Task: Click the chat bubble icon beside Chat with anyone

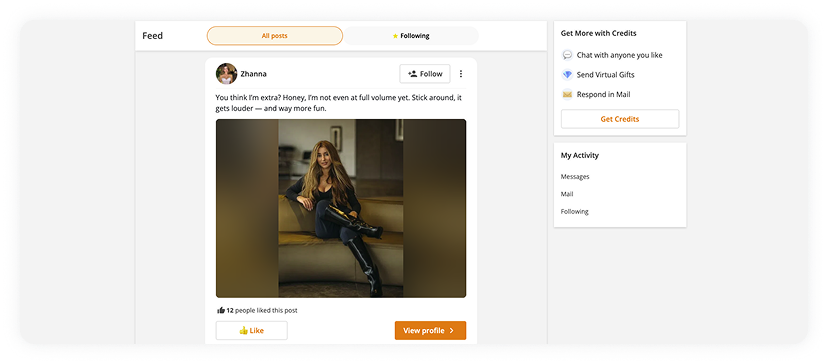Action: tap(567, 55)
